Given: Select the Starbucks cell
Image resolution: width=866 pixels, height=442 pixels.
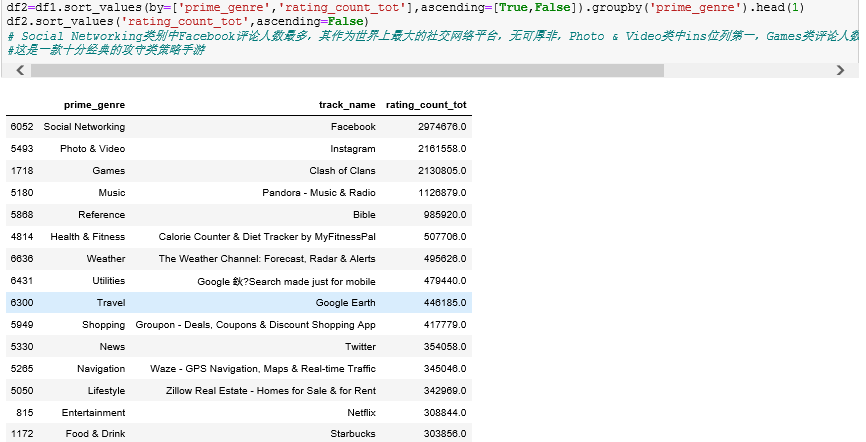Looking at the screenshot, I should click(x=352, y=434).
